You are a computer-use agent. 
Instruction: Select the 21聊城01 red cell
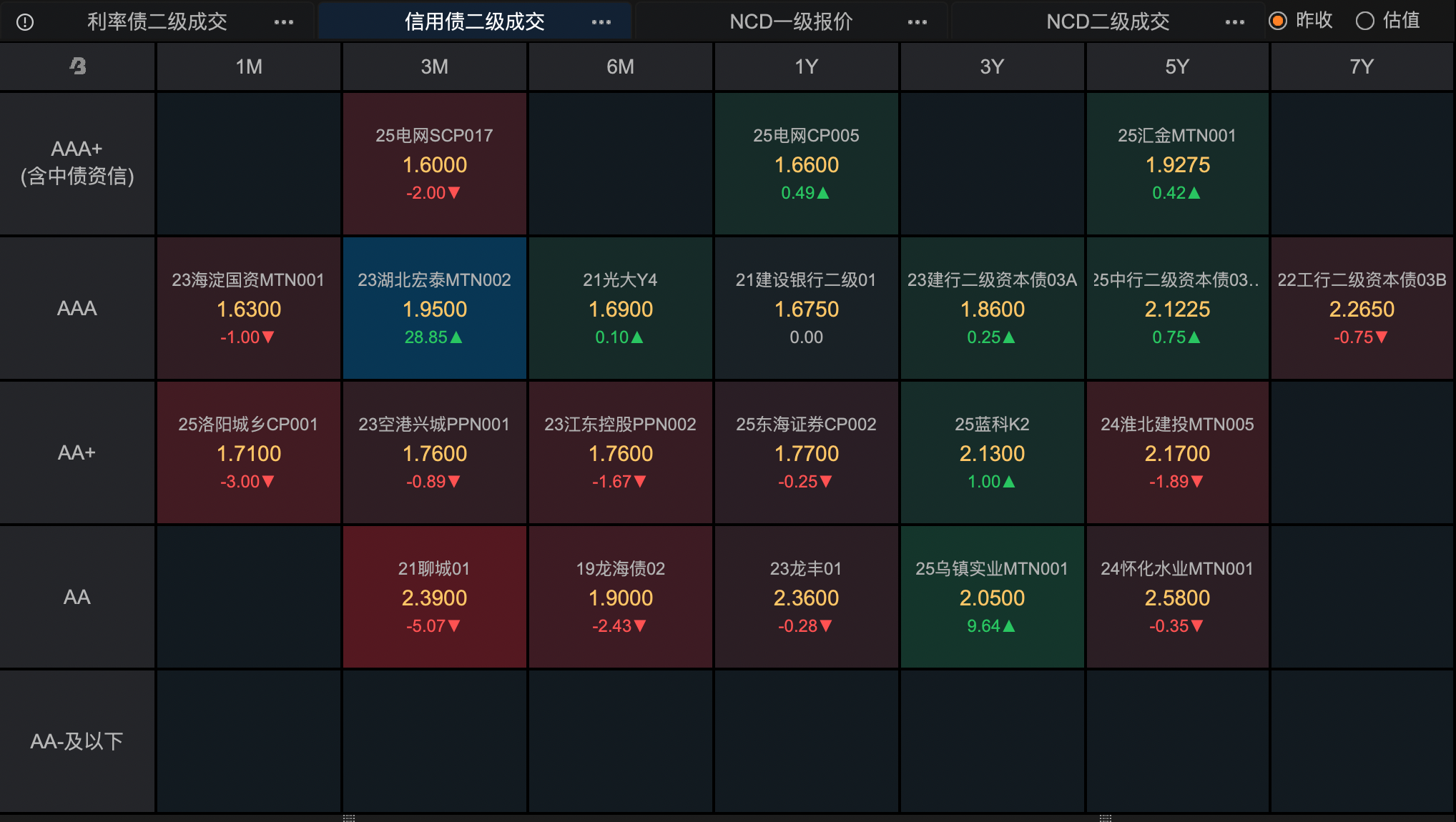[x=434, y=597]
